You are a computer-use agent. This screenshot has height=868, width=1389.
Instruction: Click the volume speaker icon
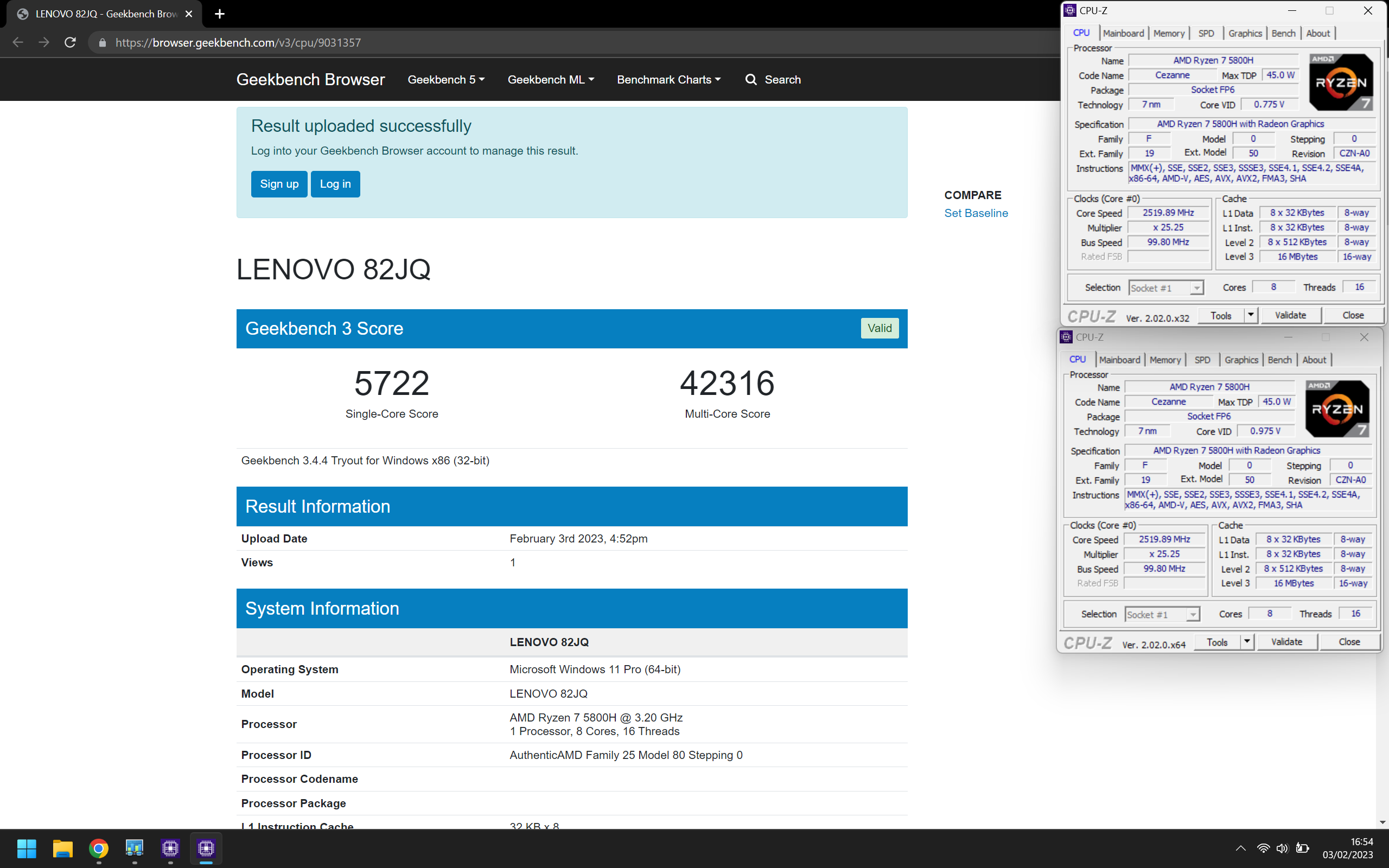point(1282,848)
